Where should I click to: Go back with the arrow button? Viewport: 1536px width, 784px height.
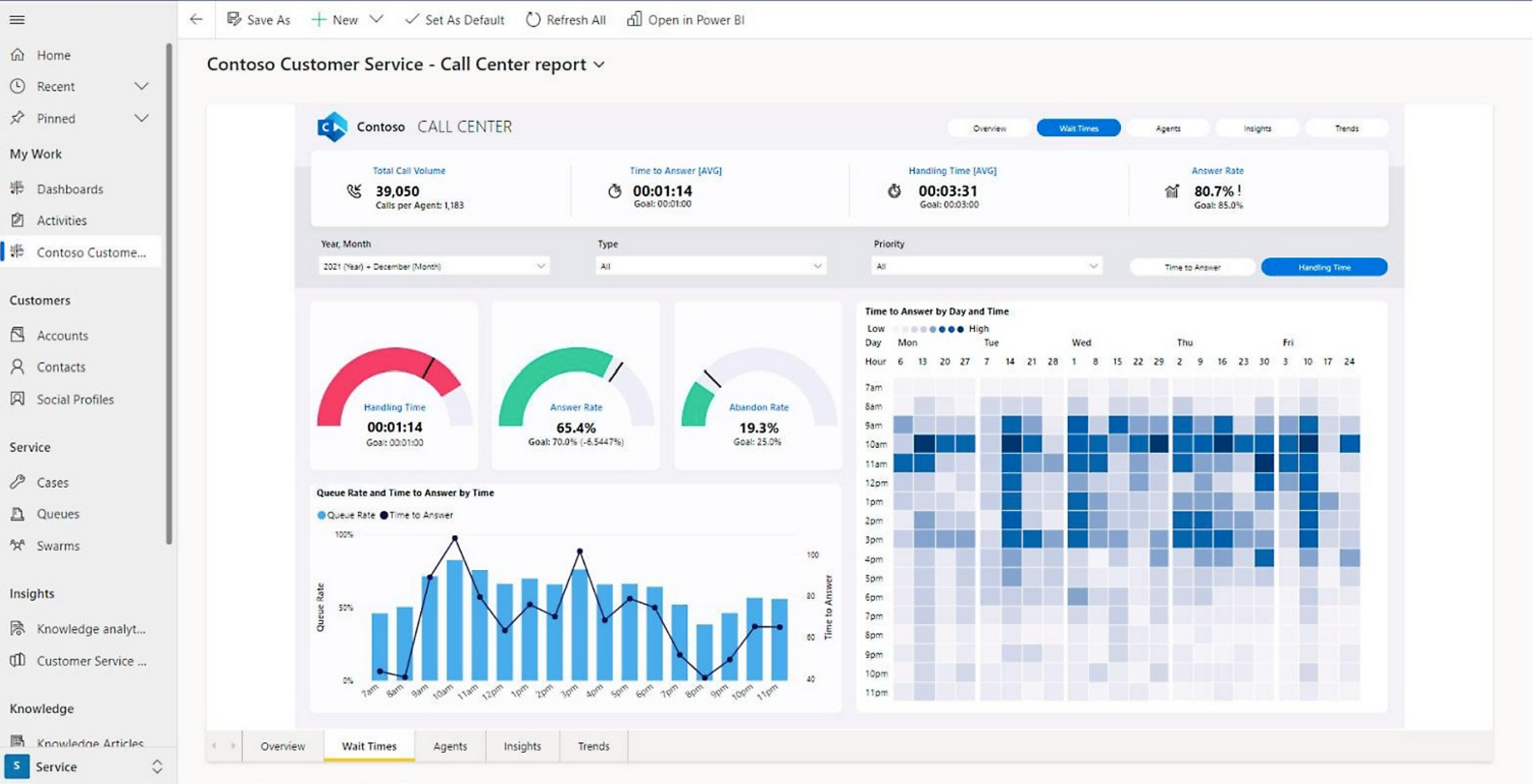[196, 20]
